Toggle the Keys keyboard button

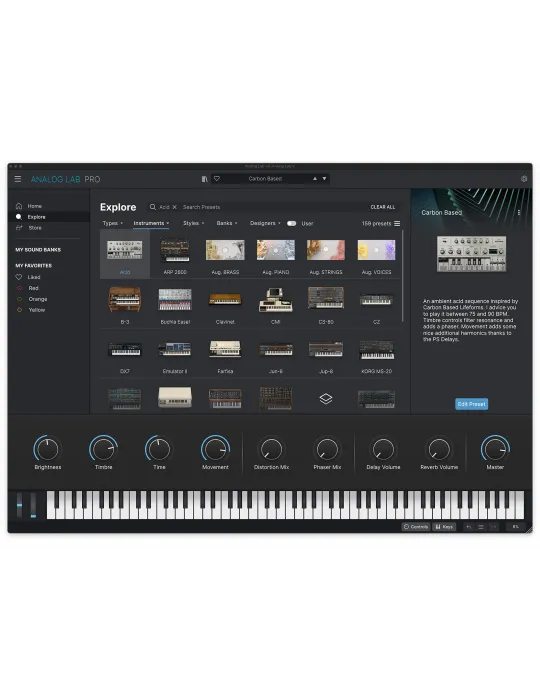(444, 527)
